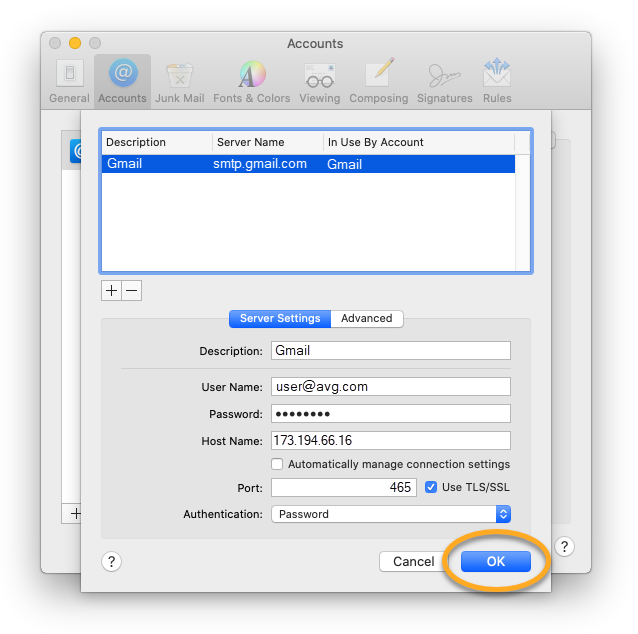Viewport: 638px width, 634px height.
Task: Sort by the Server Name column header
Action: pyautogui.click(x=268, y=142)
